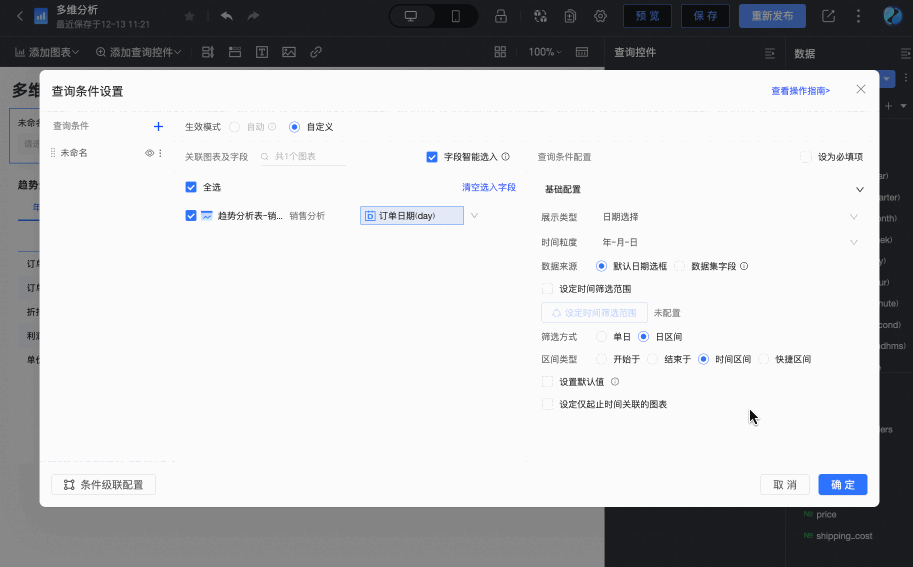Image resolution: width=913 pixels, height=567 pixels.
Task: Select 默认日期选框 data source
Action: 601,266
